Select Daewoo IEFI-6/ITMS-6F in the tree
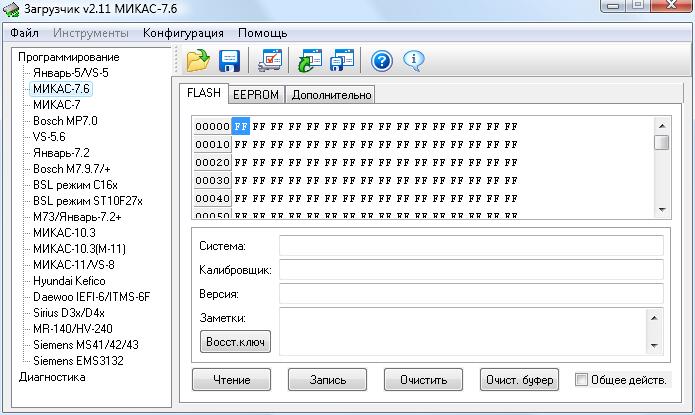This screenshot has width=695, height=415. 91,297
